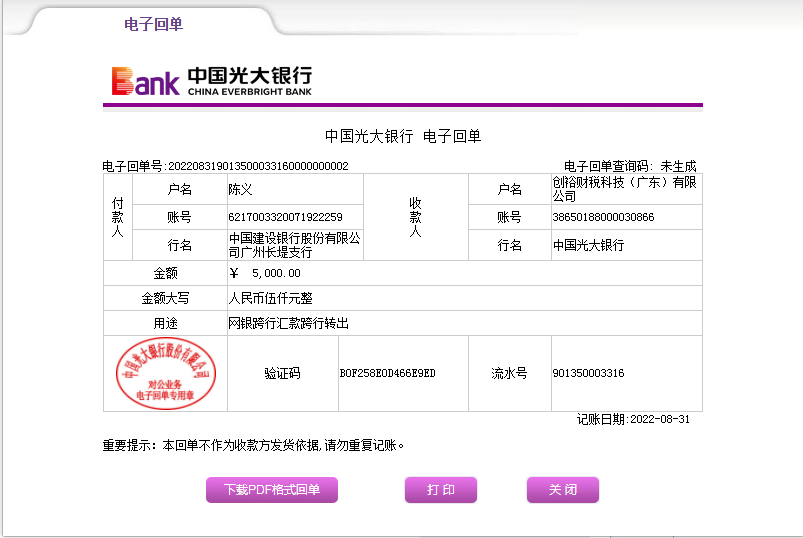Click the 用途 label cell
The width and height of the screenshot is (803, 538).
165,323
